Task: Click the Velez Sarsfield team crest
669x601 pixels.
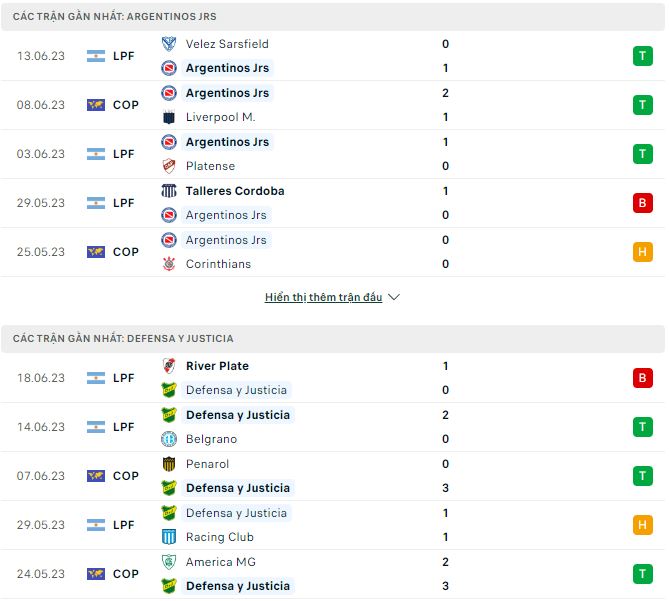Action: [x=169, y=44]
